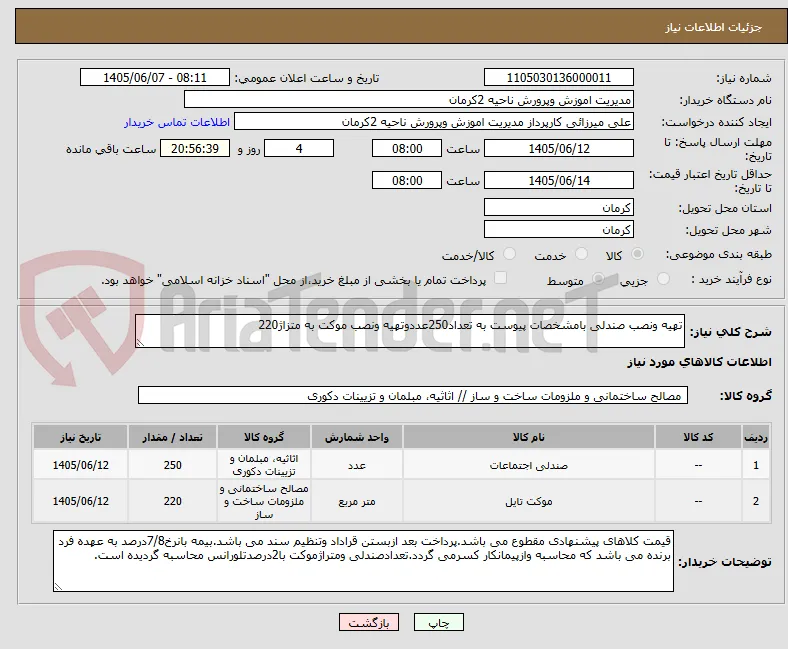Viewport: 788px width, 649px height.
Task: Click the resize grip of general description textarea
Action: [x=141, y=342]
